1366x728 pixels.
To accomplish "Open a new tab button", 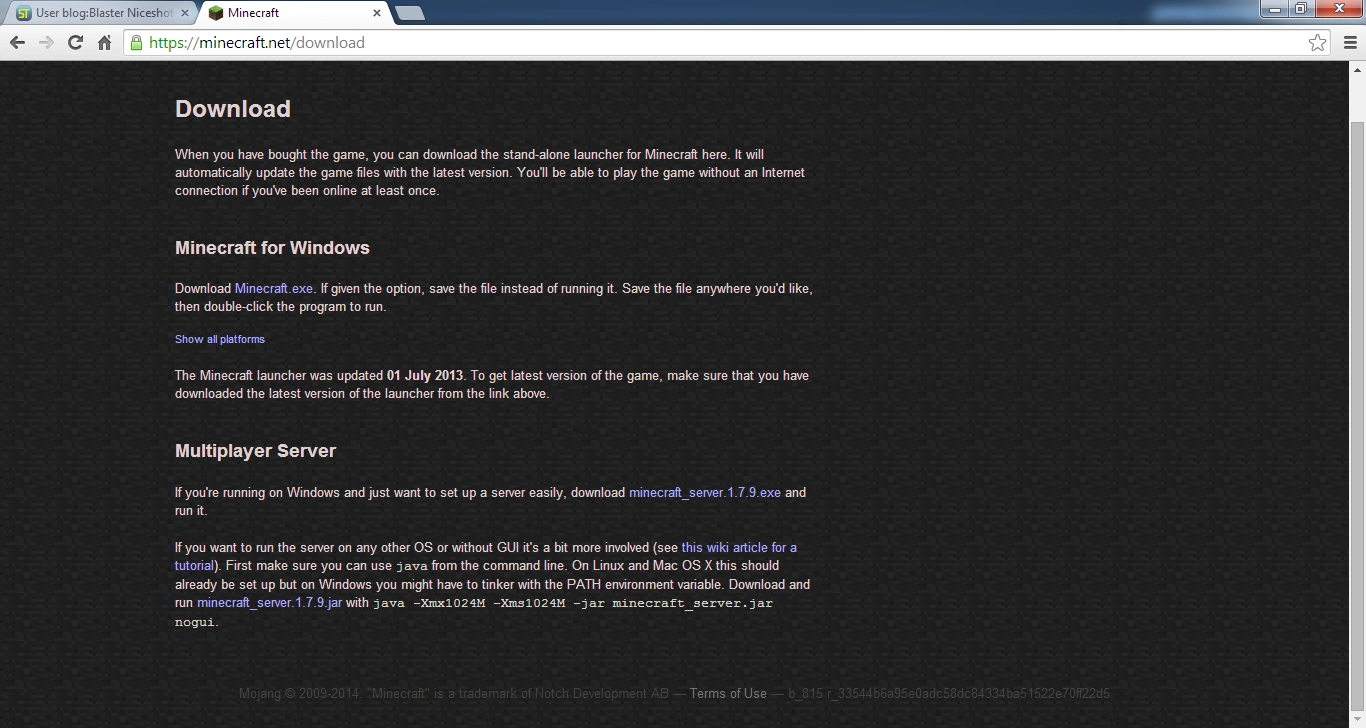I will (x=410, y=13).
